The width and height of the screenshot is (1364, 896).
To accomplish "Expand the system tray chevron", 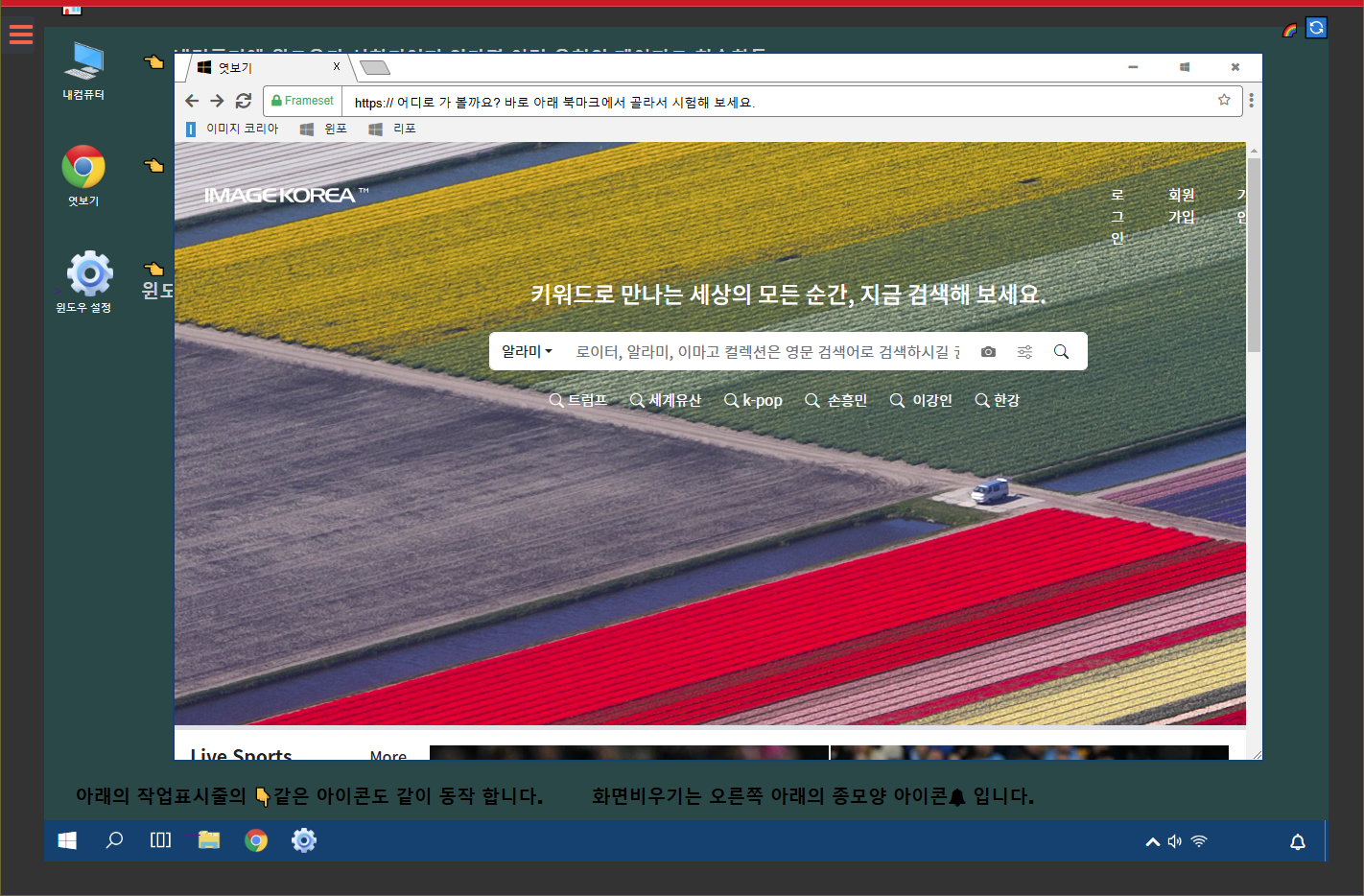I will 1153,842.
